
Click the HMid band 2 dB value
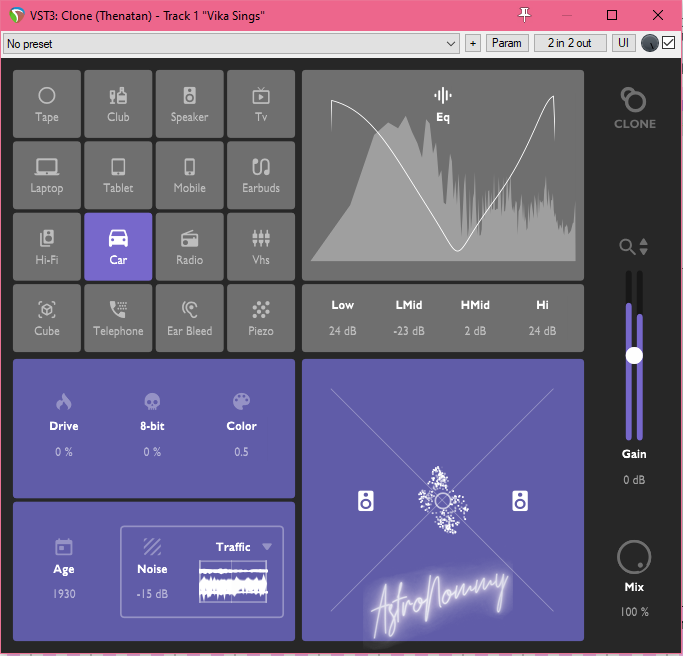(475, 331)
